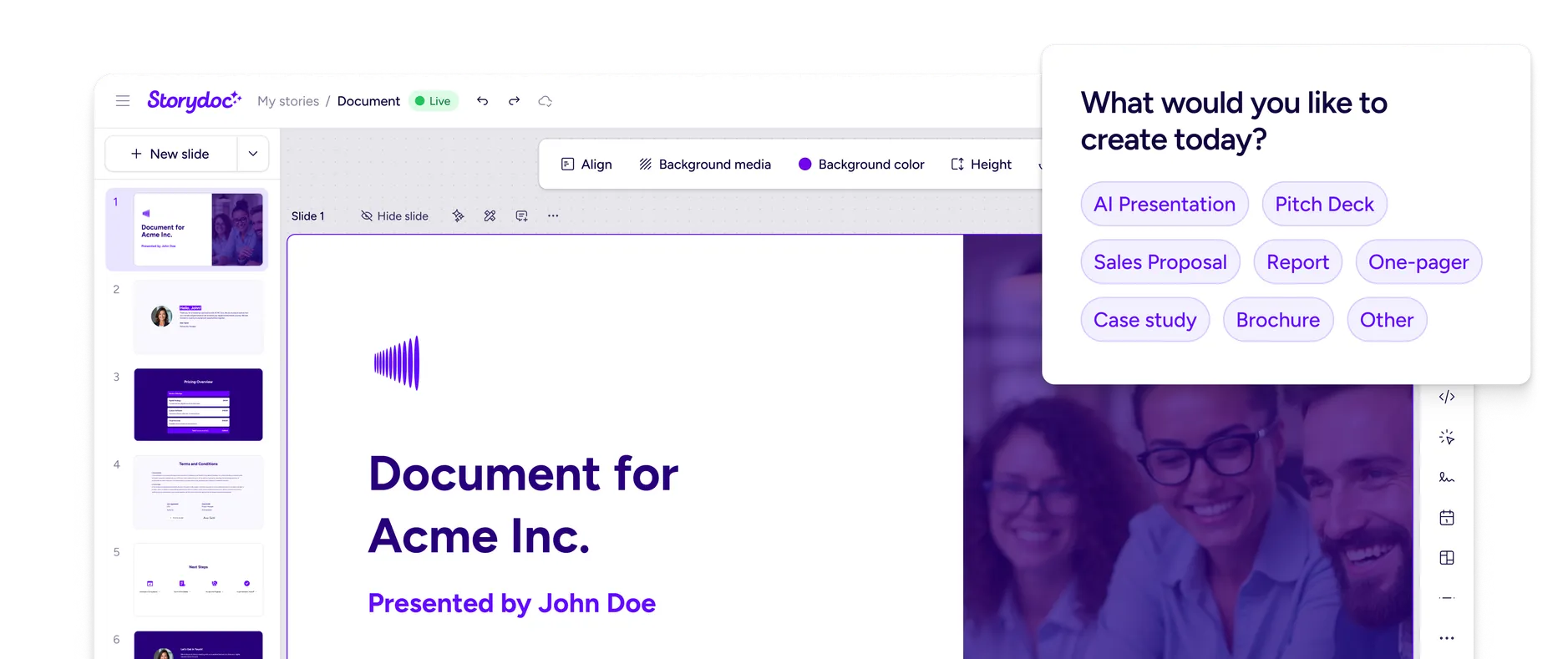Choose Sales Proposal
This screenshot has height=659, width=1568.
point(1160,262)
